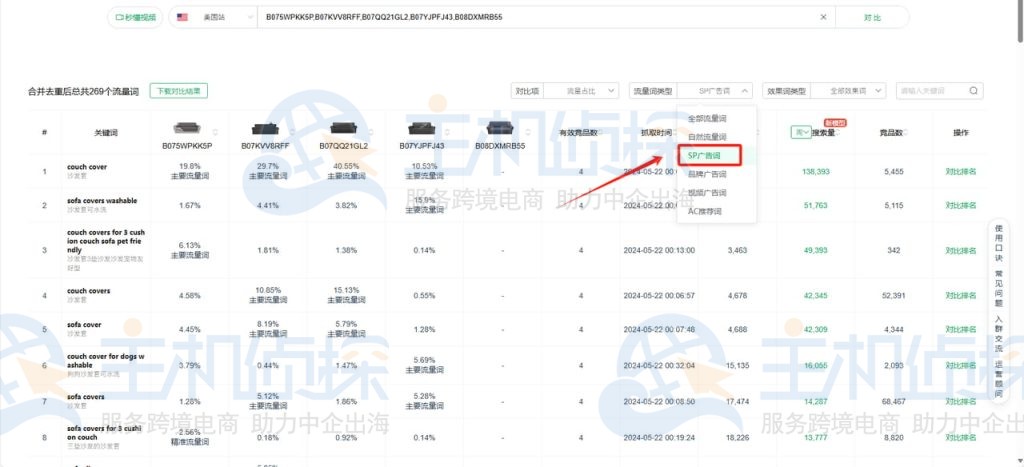The image size is (1024, 467).
Task: Click the search volume value 51,763
Action: point(816,205)
